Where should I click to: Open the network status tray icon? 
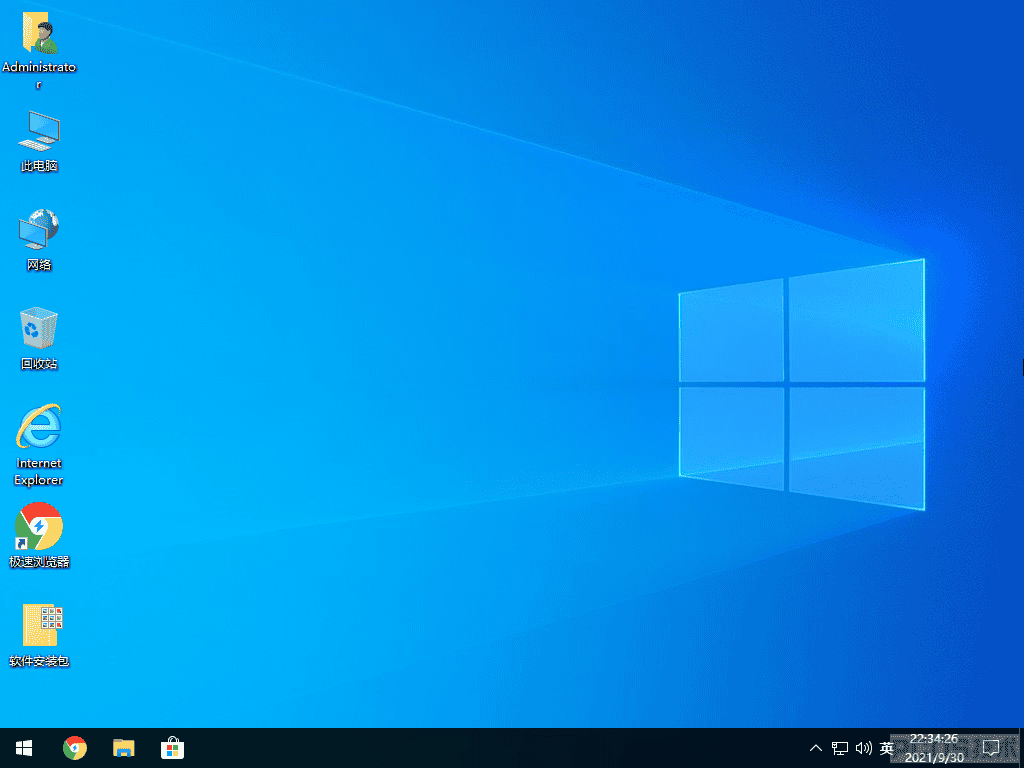[x=840, y=748]
